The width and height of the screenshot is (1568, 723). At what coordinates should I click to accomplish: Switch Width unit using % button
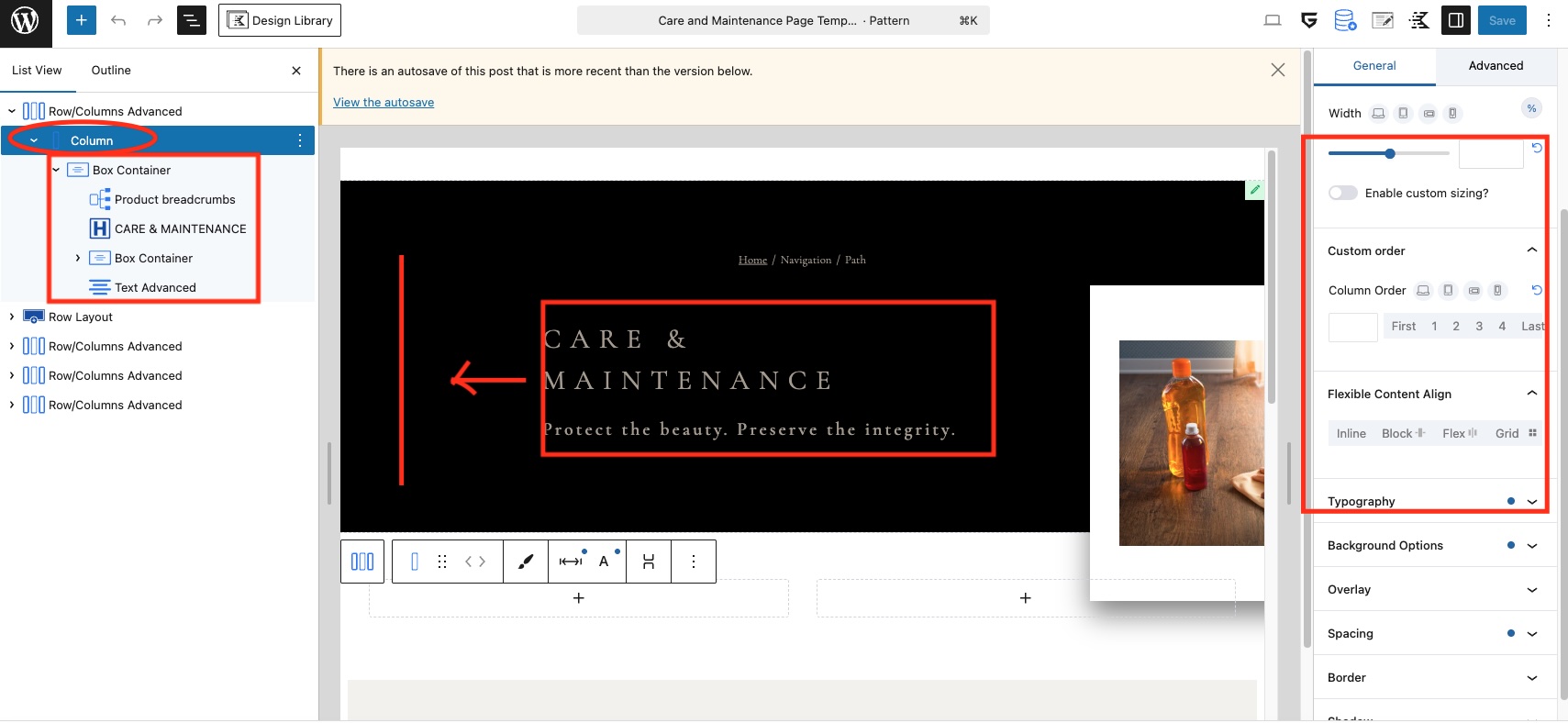(x=1531, y=108)
